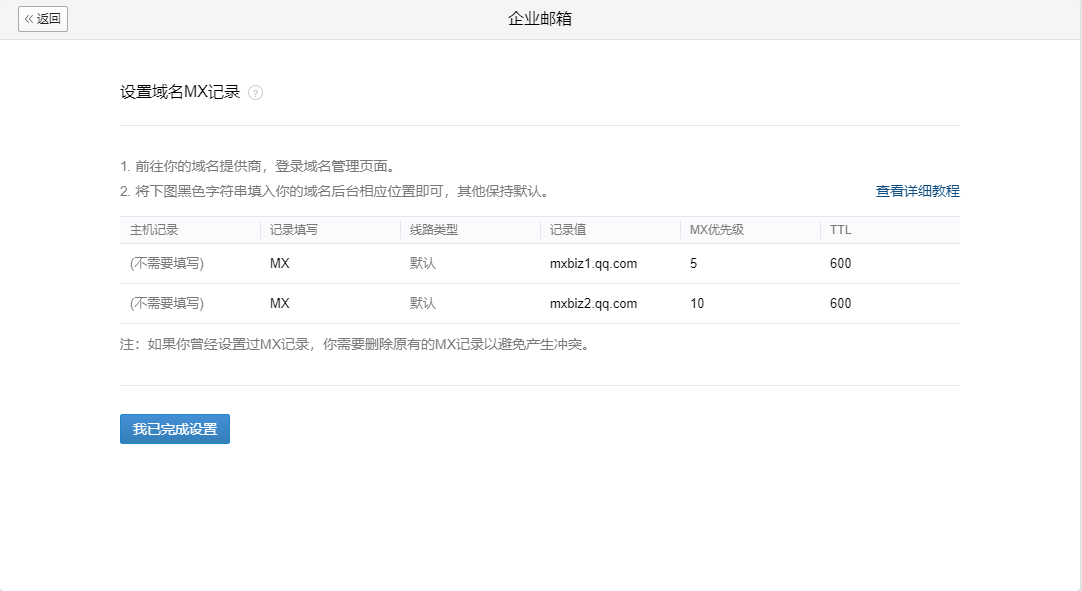
Task: Select the MX priority value 5
Action: click(695, 263)
